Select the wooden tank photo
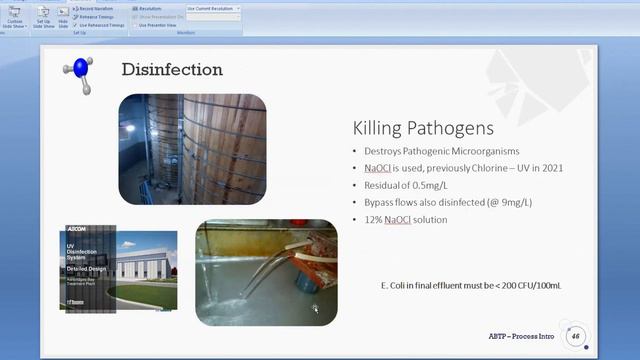Image resolution: width=640 pixels, height=360 pixels. point(192,149)
